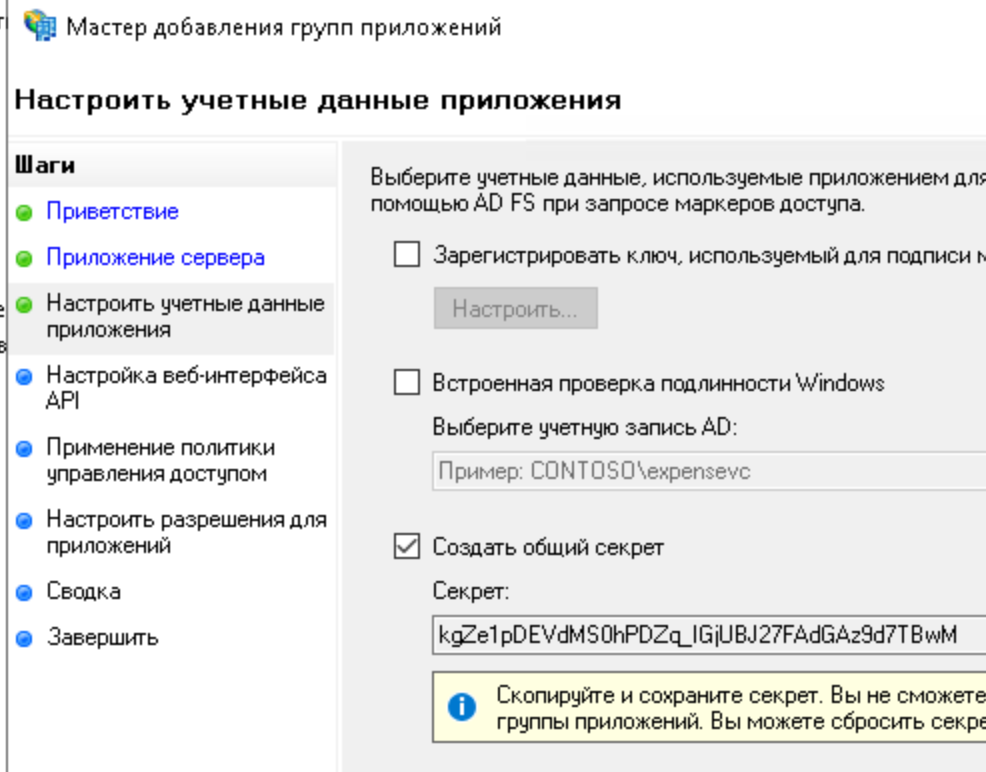Enable Зарегистрировать ключ checkbox

click(407, 255)
